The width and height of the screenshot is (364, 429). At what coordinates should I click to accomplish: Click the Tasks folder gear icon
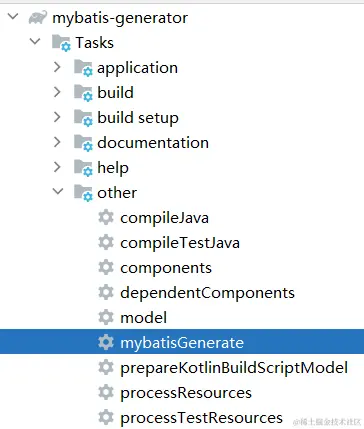pyautogui.click(x=61, y=43)
